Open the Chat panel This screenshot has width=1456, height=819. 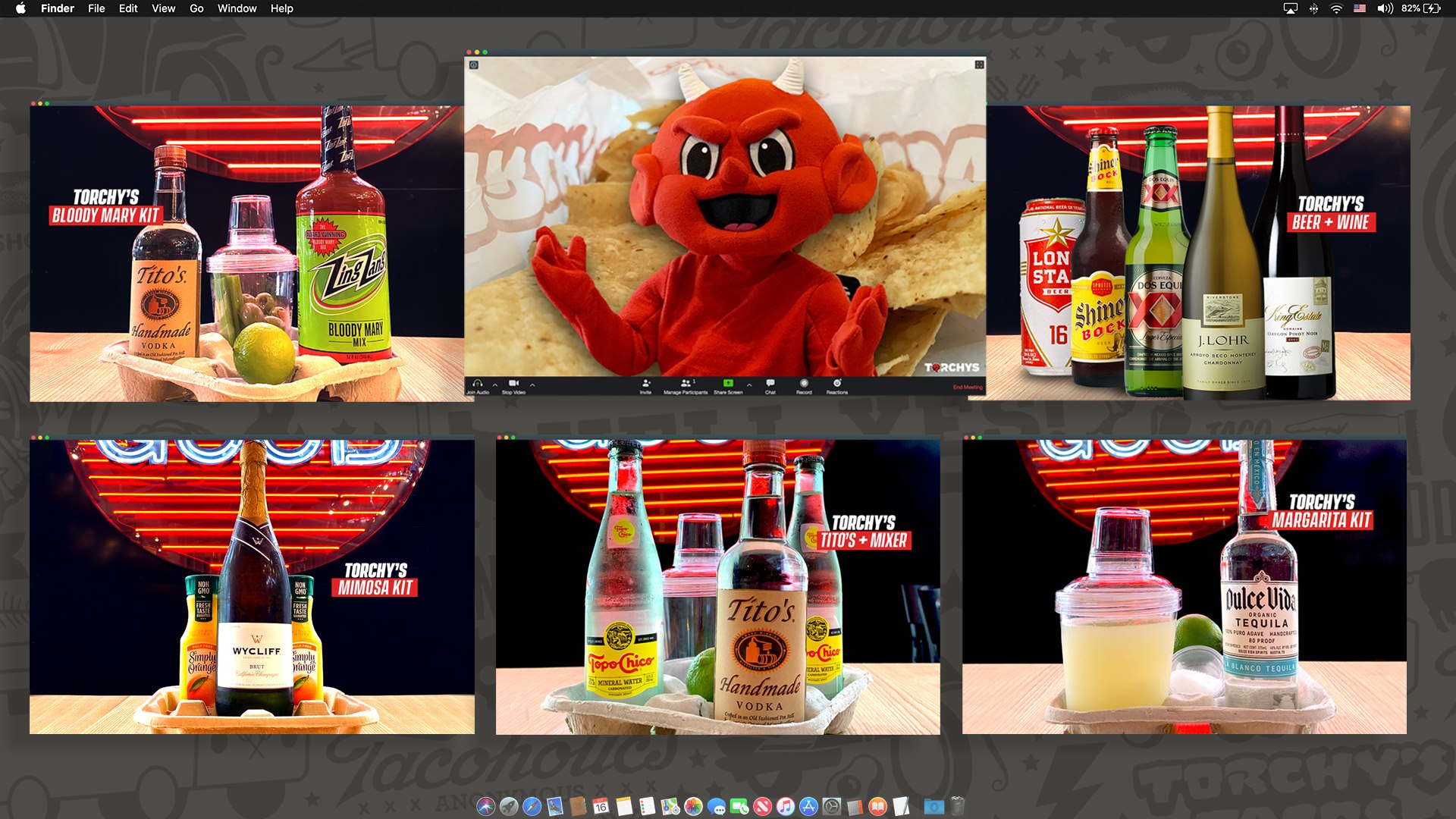[x=770, y=384]
